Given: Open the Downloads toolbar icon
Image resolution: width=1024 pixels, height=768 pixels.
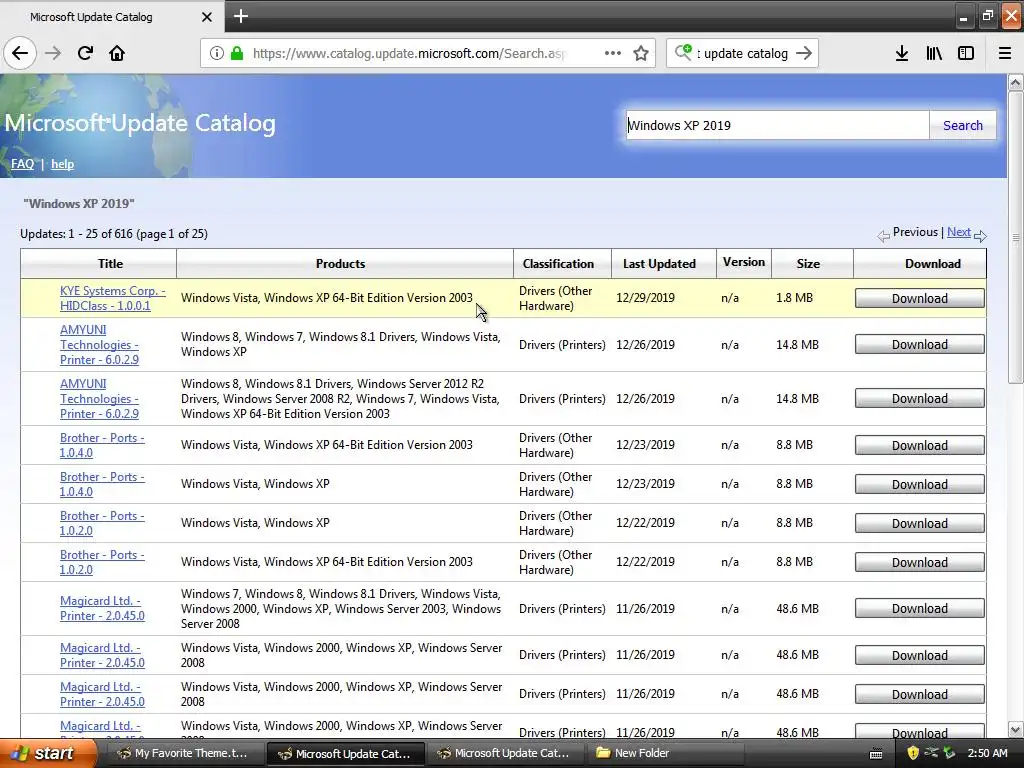Looking at the screenshot, I should point(902,54).
